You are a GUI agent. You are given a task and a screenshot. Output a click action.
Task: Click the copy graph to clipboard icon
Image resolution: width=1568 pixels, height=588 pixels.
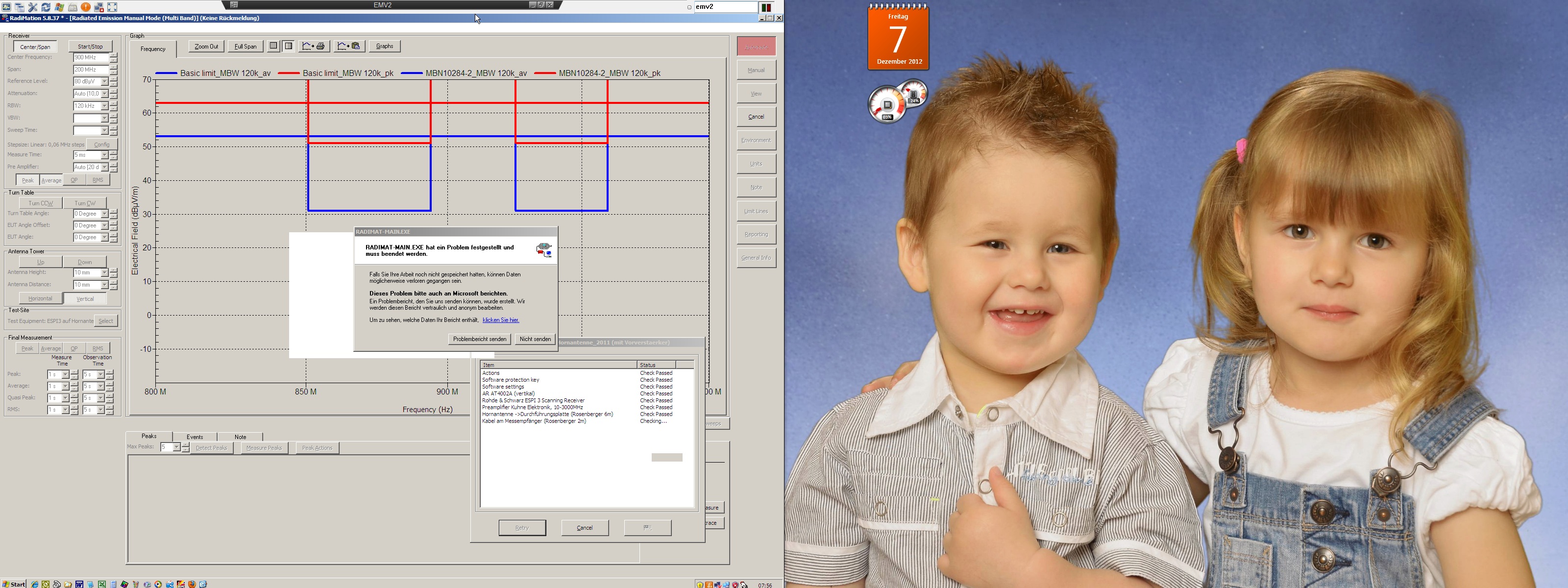(x=349, y=46)
